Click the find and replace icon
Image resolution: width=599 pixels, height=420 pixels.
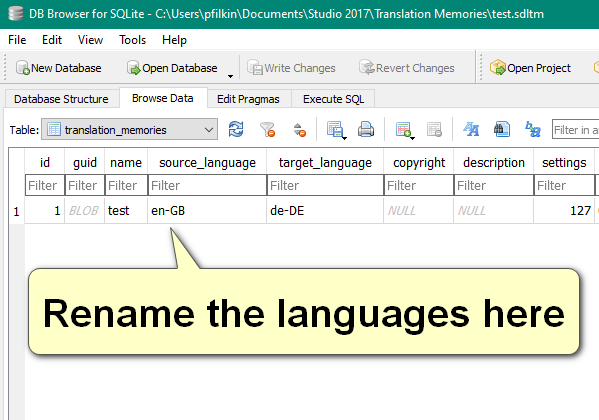pos(533,129)
